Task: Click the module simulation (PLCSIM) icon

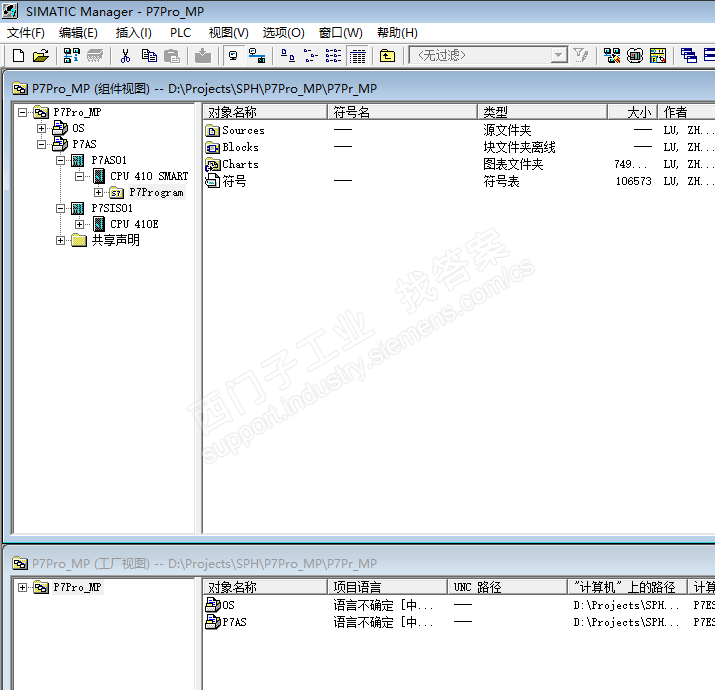Action: pyautogui.click(x=635, y=56)
